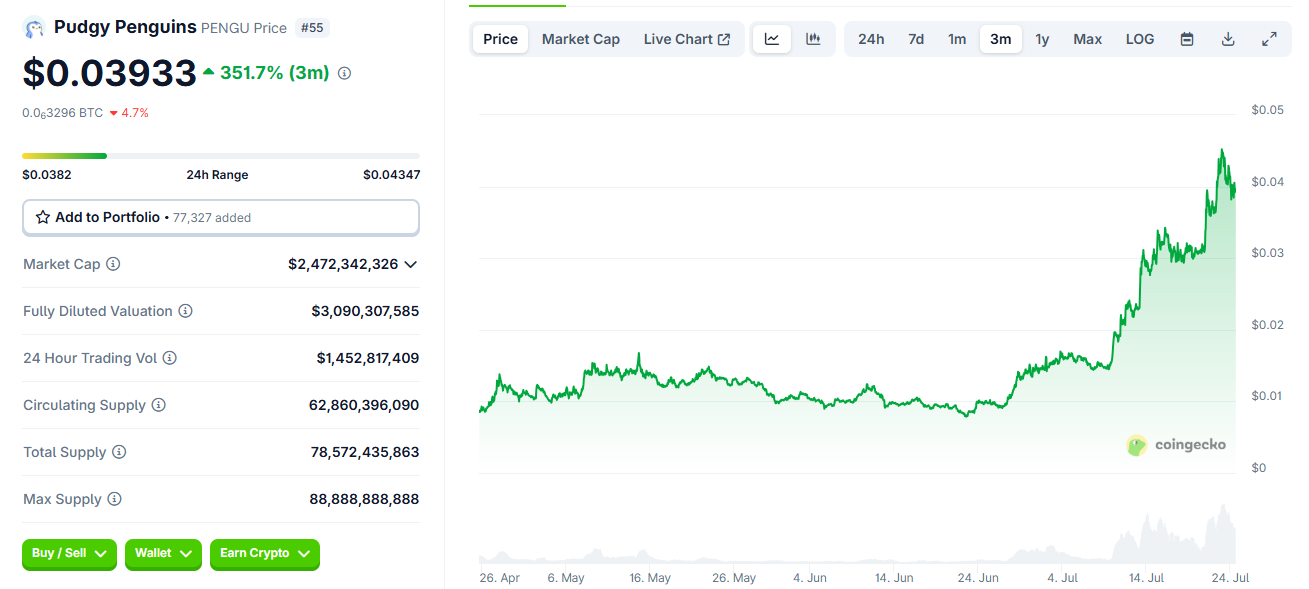Click the star icon in Add to Portfolio
This screenshot has width=1309, height=589.
pos(43,217)
